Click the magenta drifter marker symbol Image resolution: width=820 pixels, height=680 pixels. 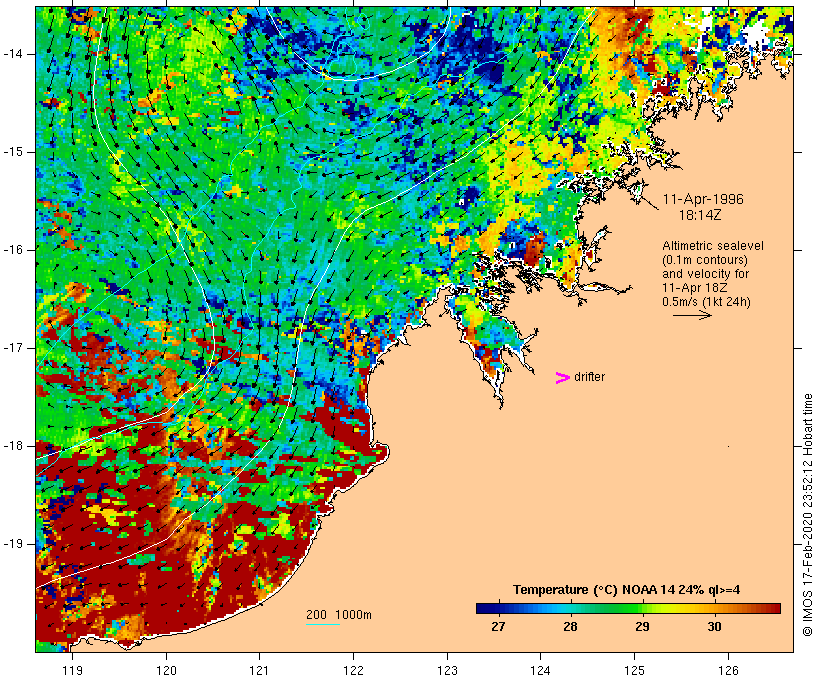563,378
